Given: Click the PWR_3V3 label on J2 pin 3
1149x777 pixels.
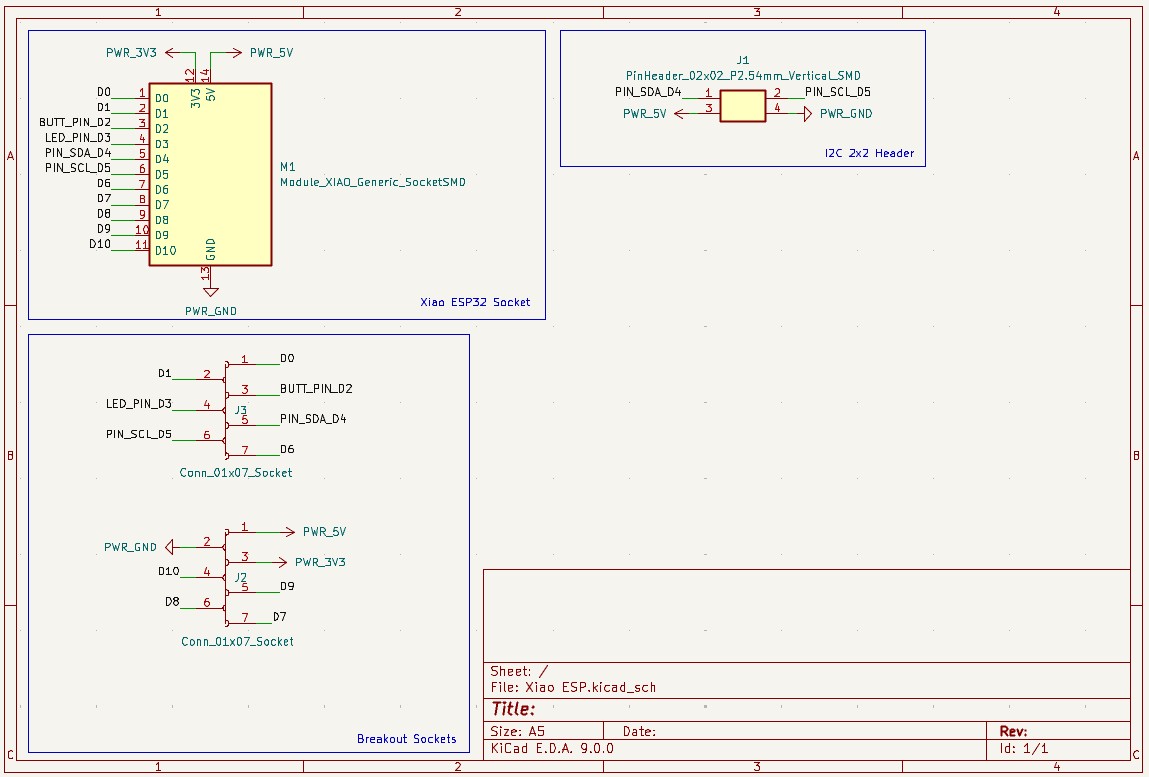Looking at the screenshot, I should (x=320, y=562).
